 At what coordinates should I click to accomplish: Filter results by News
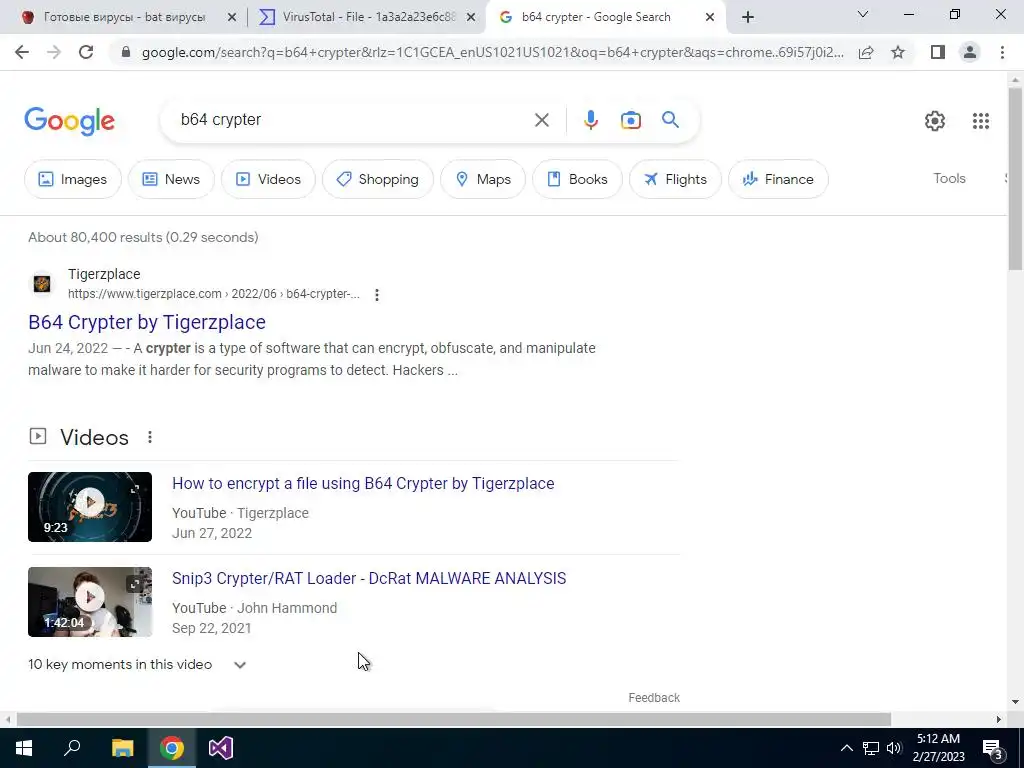pos(171,179)
